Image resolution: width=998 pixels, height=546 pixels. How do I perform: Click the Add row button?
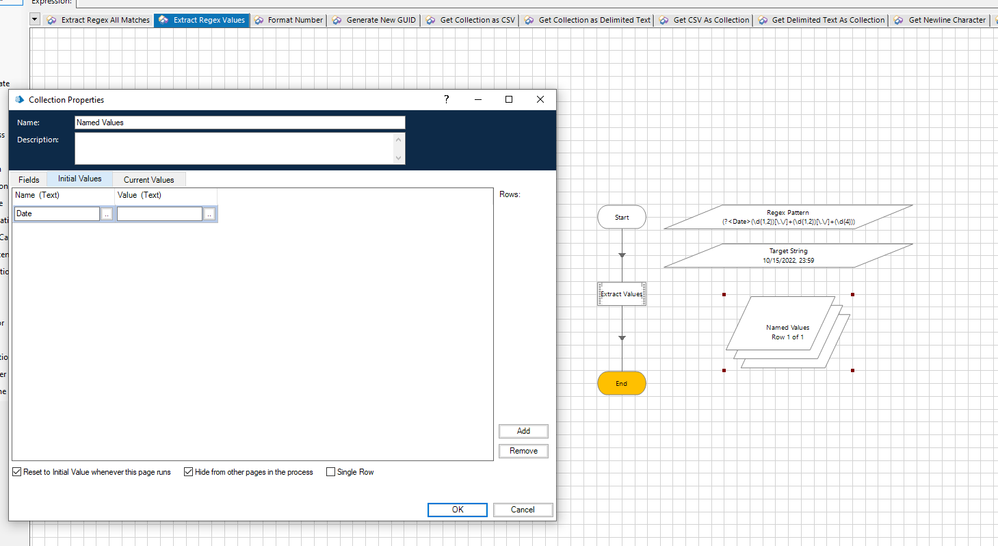[523, 431]
